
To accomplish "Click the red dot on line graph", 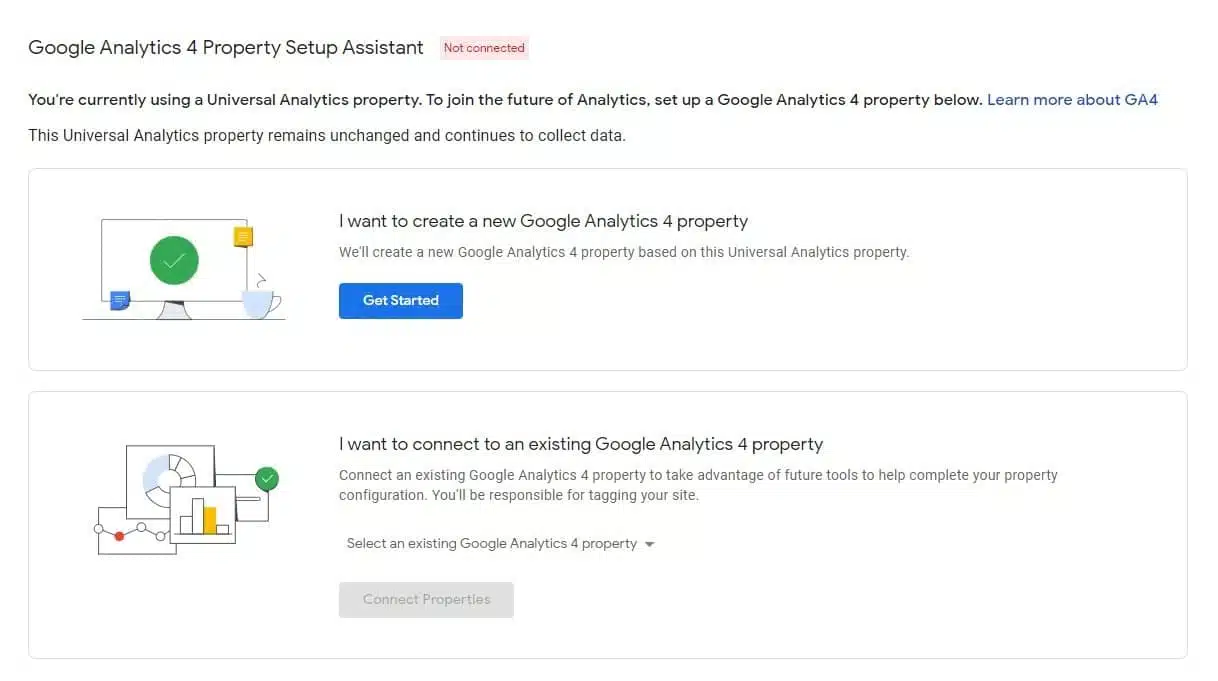I will [x=119, y=536].
